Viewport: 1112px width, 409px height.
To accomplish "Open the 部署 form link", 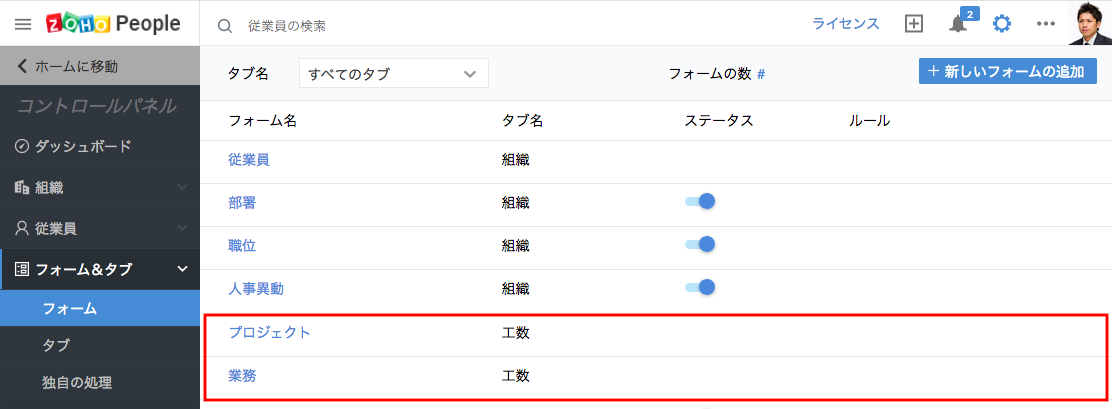I will click(x=242, y=203).
